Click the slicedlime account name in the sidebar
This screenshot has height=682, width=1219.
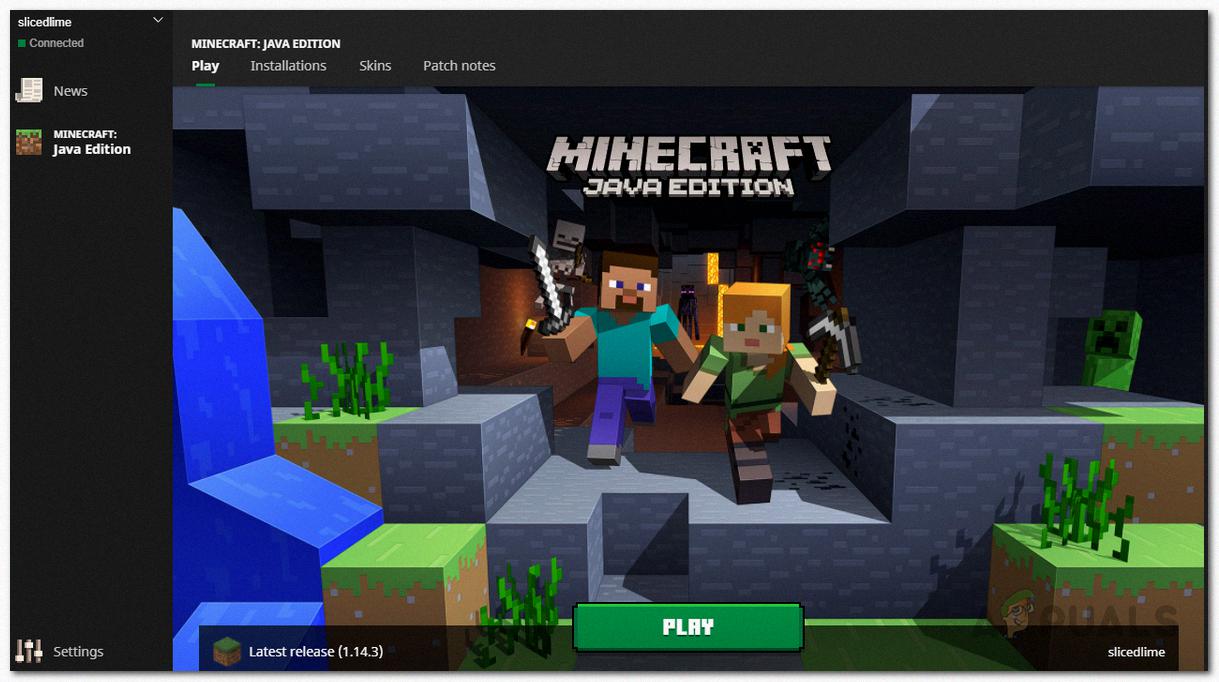(x=45, y=22)
